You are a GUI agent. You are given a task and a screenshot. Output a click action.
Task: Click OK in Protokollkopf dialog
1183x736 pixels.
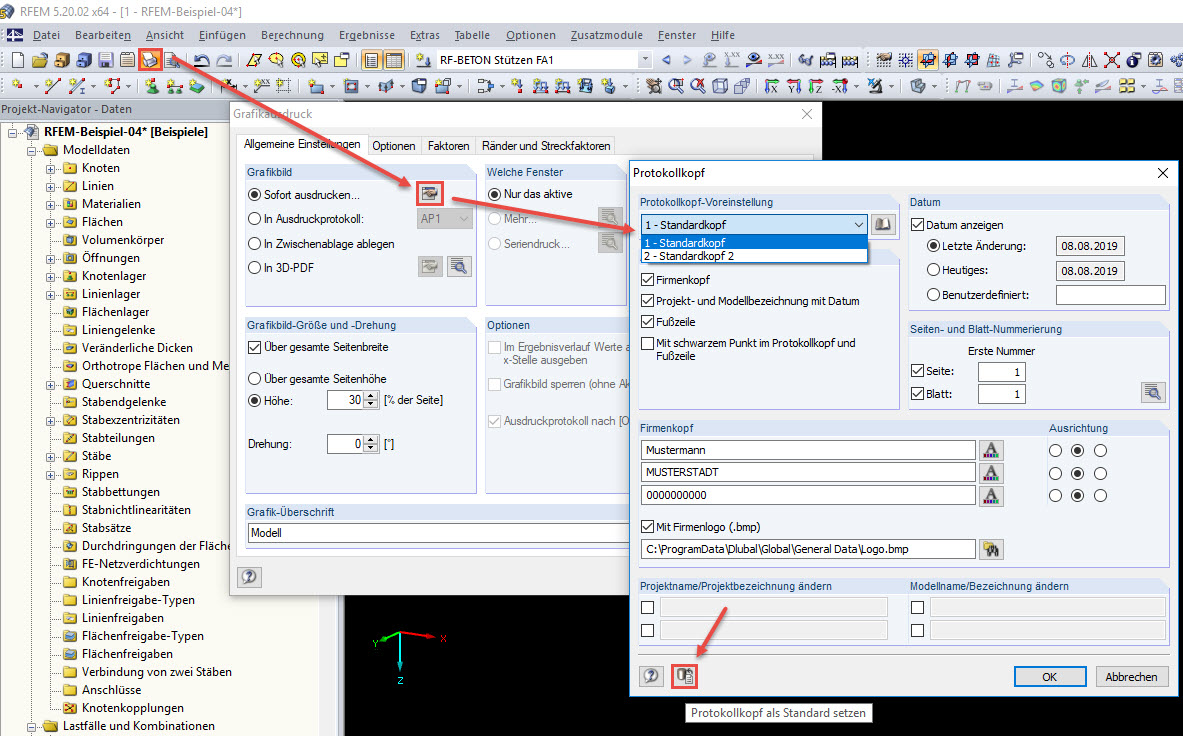click(1049, 676)
